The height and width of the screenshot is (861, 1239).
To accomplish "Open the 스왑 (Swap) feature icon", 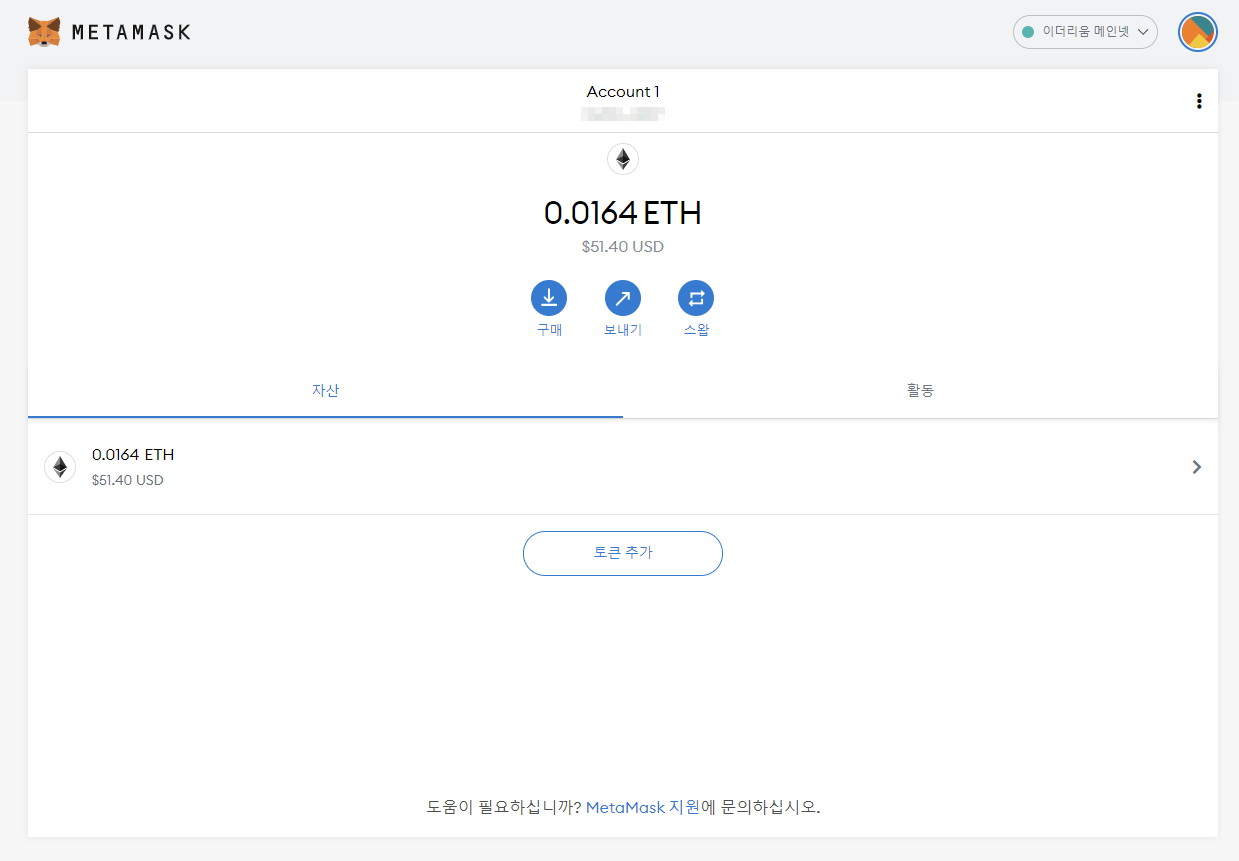I will (696, 296).
